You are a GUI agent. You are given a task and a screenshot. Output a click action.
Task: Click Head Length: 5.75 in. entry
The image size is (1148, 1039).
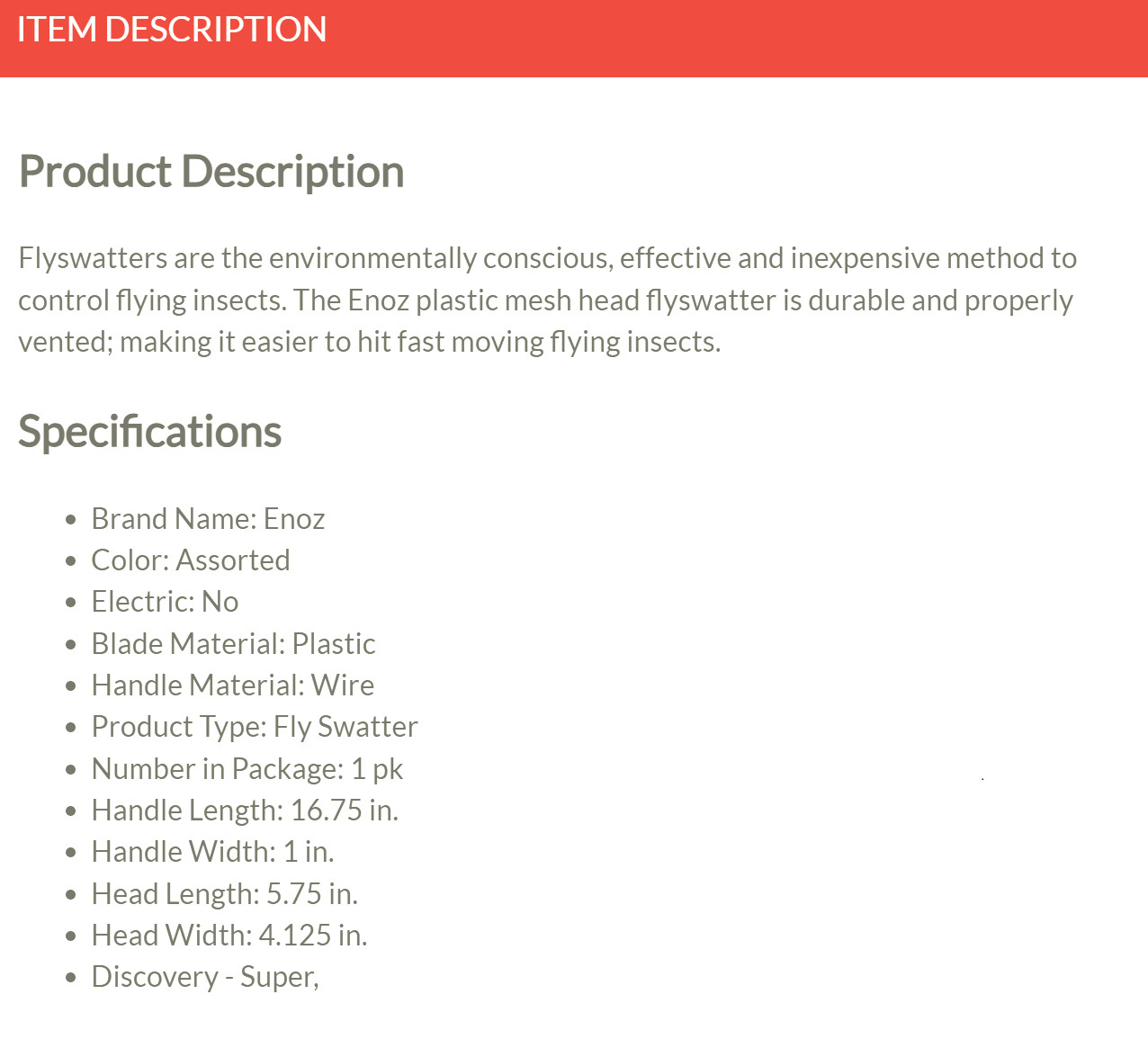pos(225,894)
